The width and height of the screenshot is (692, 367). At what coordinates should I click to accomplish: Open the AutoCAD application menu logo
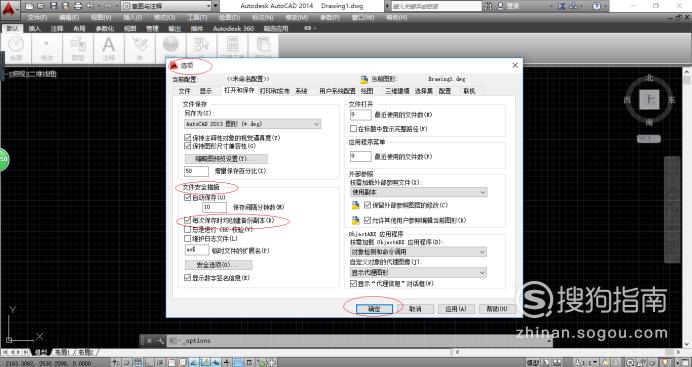pos(9,9)
